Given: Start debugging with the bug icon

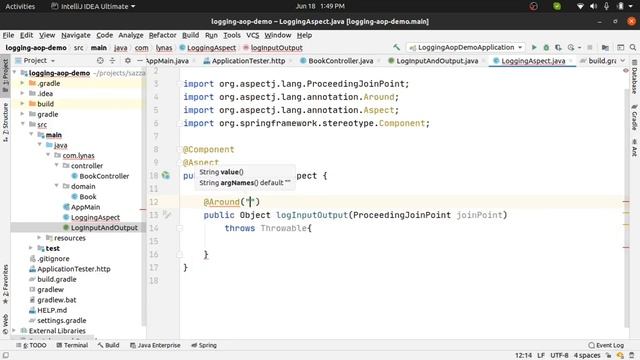Looking at the screenshot, I should (546, 48).
